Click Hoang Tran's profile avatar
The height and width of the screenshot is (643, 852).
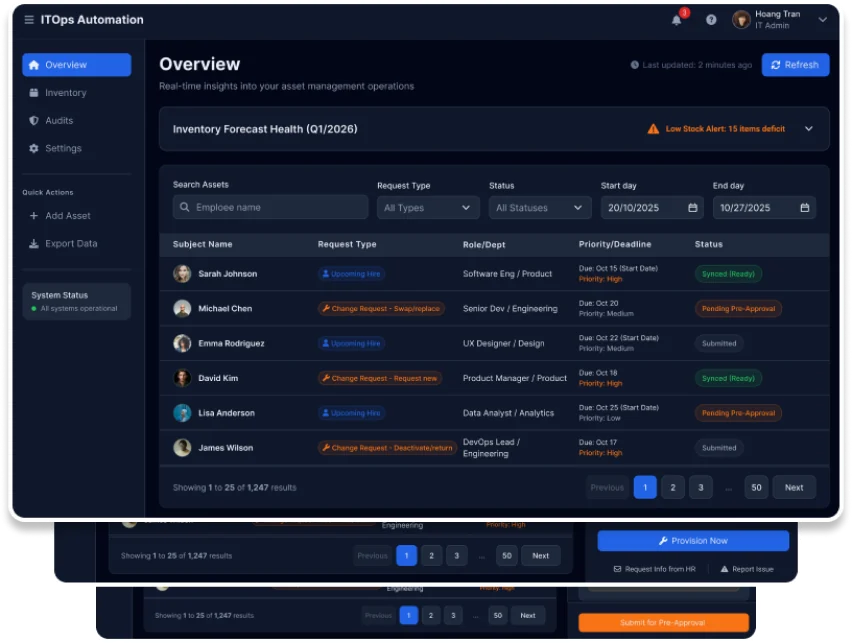[x=741, y=20]
